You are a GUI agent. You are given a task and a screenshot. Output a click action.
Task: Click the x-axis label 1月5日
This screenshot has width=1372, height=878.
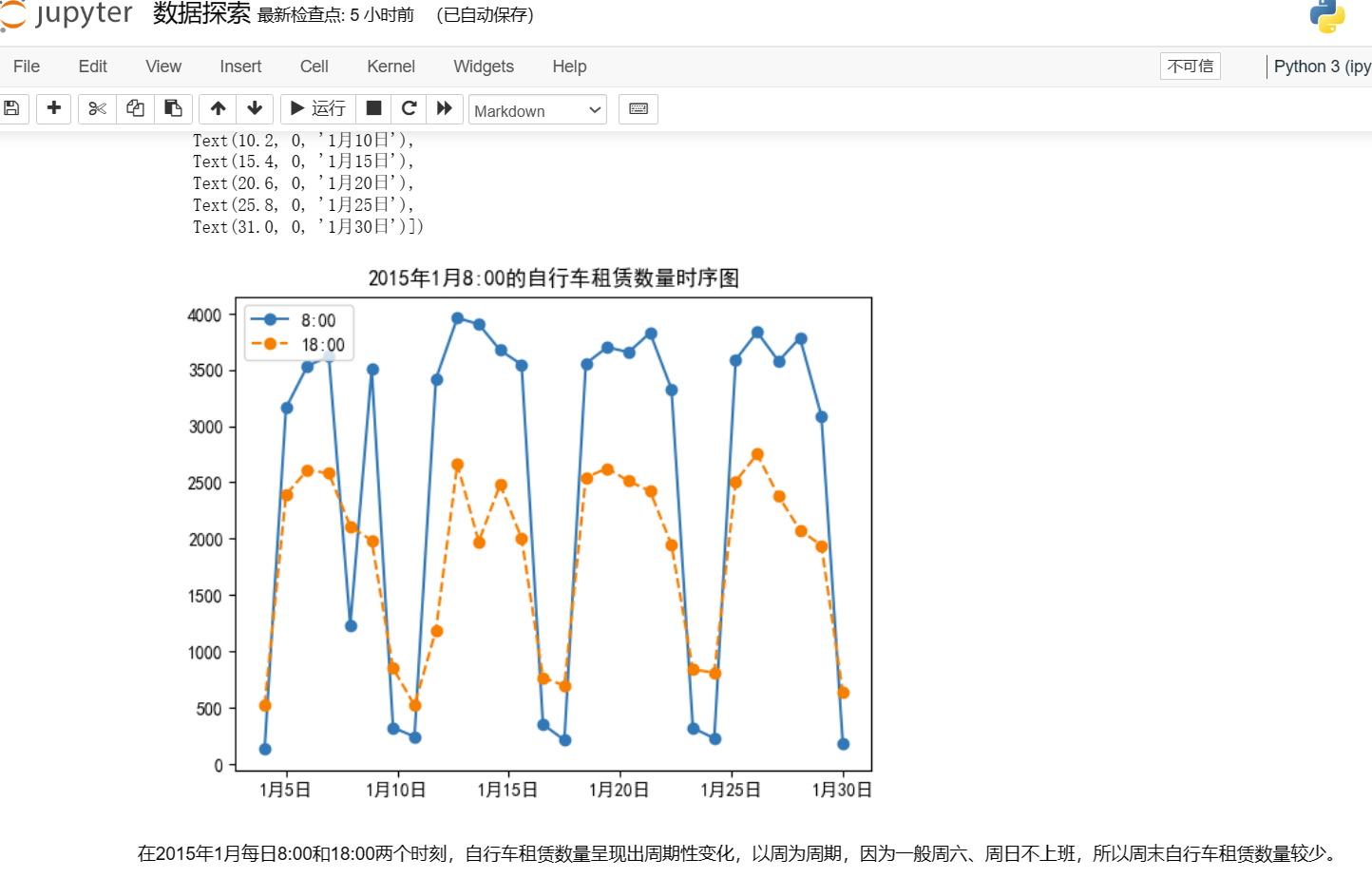pyautogui.click(x=285, y=791)
